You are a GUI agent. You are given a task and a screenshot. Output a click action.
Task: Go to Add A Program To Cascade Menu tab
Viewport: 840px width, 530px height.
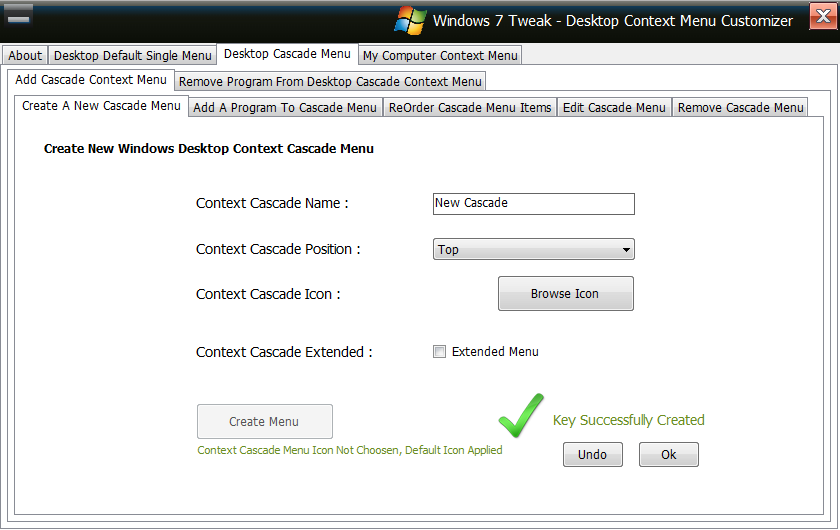(285, 107)
